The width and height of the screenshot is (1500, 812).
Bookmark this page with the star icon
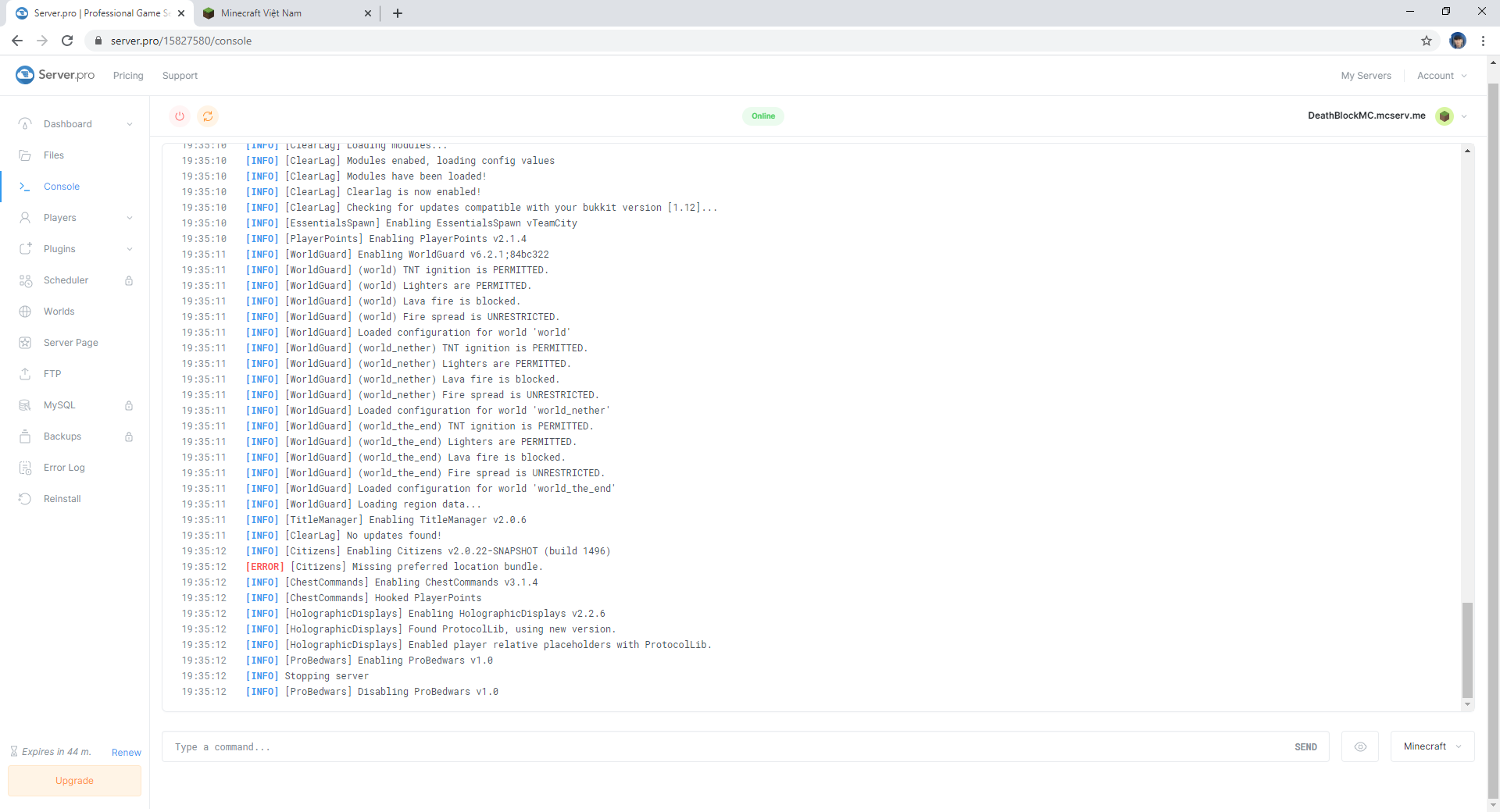click(x=1427, y=41)
